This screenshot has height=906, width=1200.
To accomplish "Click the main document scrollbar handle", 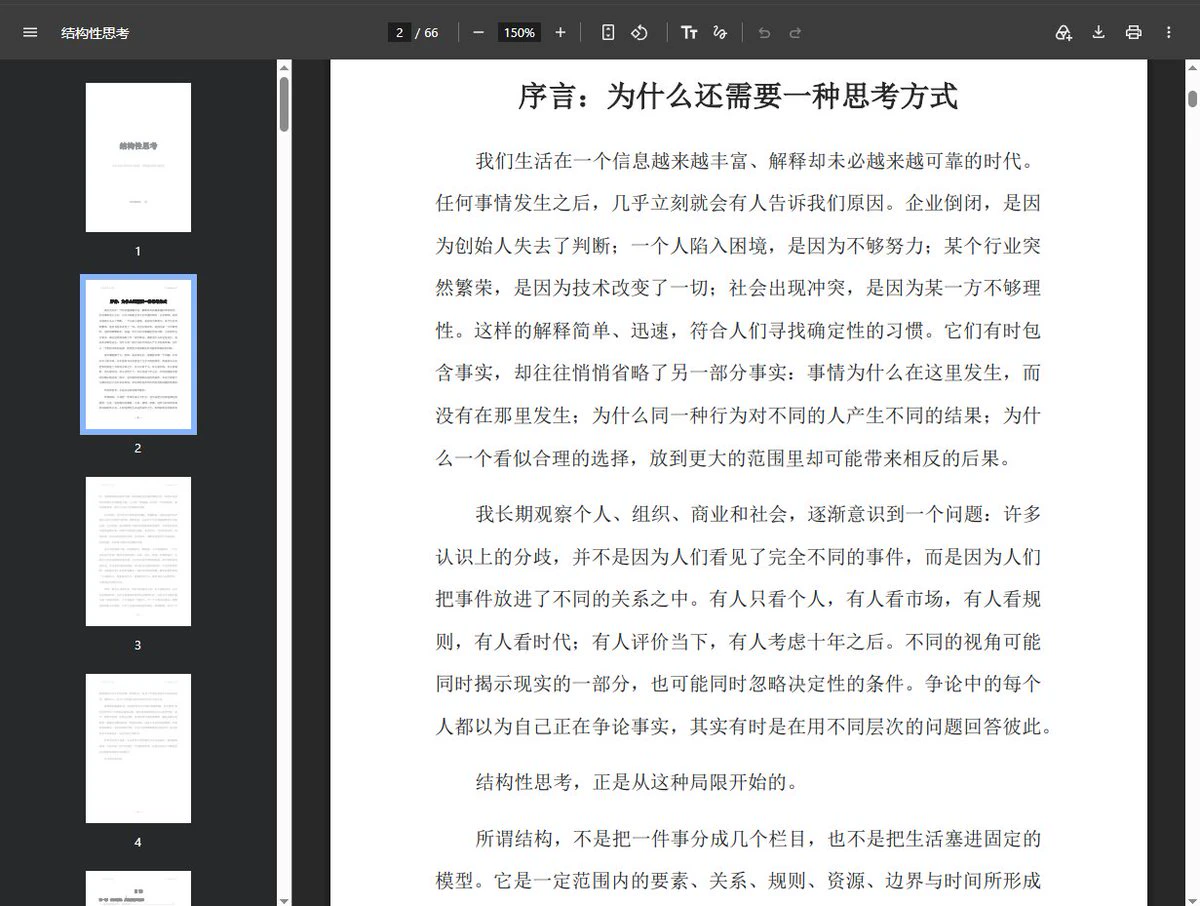I will [x=1192, y=98].
